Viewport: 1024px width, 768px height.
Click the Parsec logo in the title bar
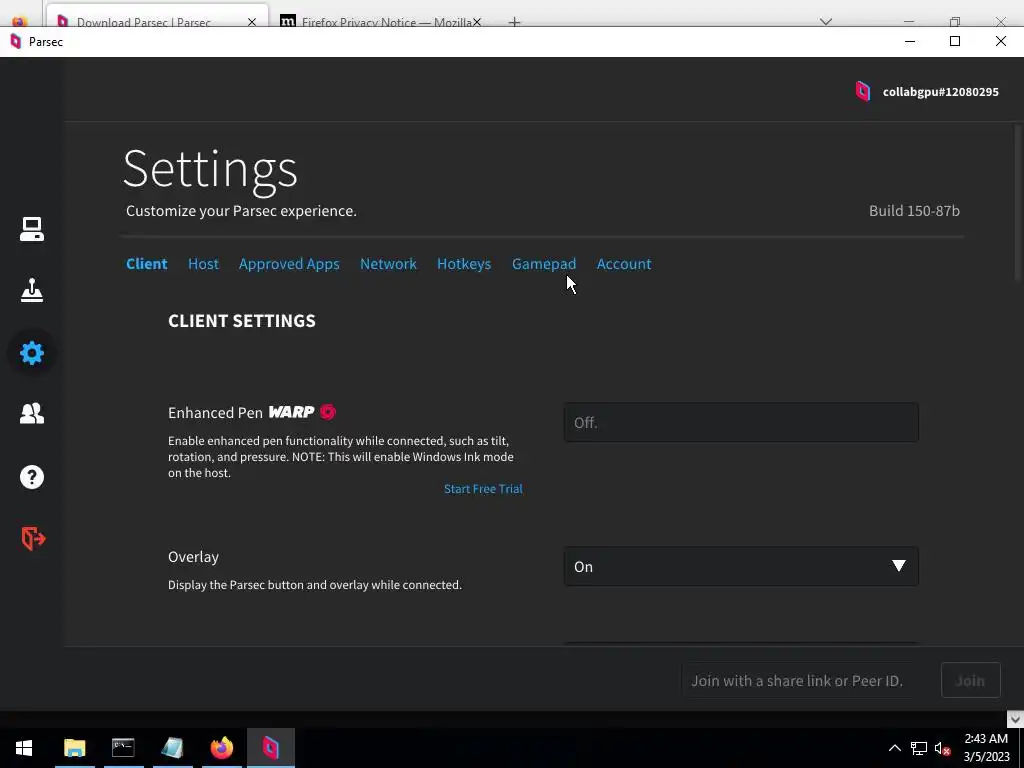coord(16,41)
